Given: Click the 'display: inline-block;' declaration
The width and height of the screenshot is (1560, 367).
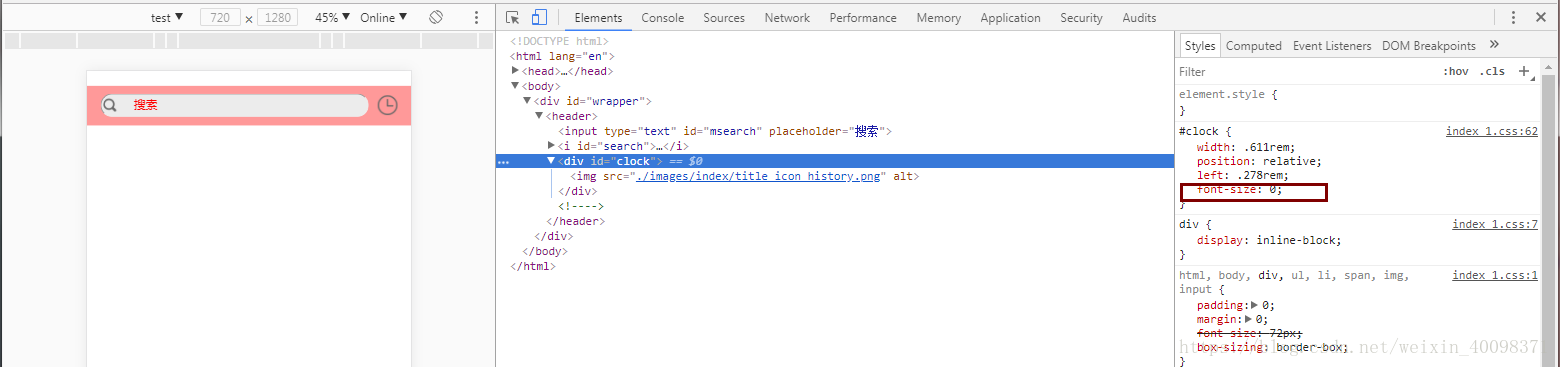Looking at the screenshot, I should [1269, 240].
